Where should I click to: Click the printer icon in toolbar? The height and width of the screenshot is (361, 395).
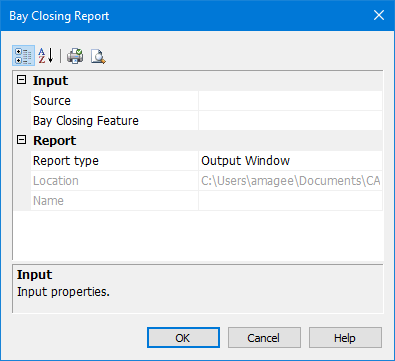75,56
